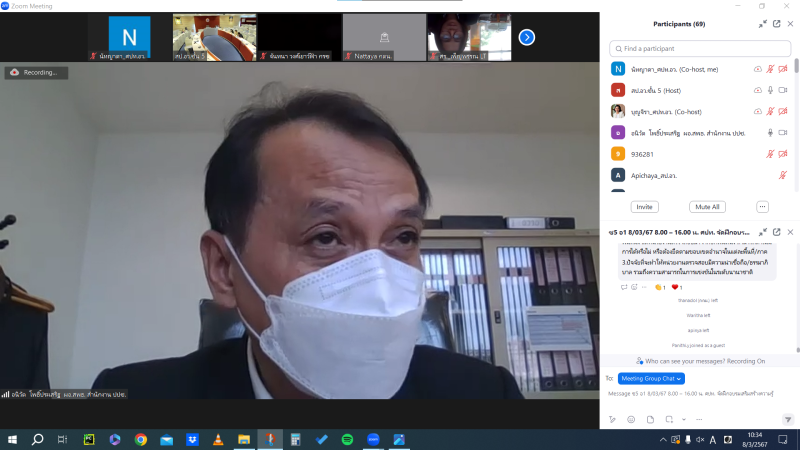The width and height of the screenshot is (800, 450).
Task: Pop out the Participants panel
Action: point(777,24)
